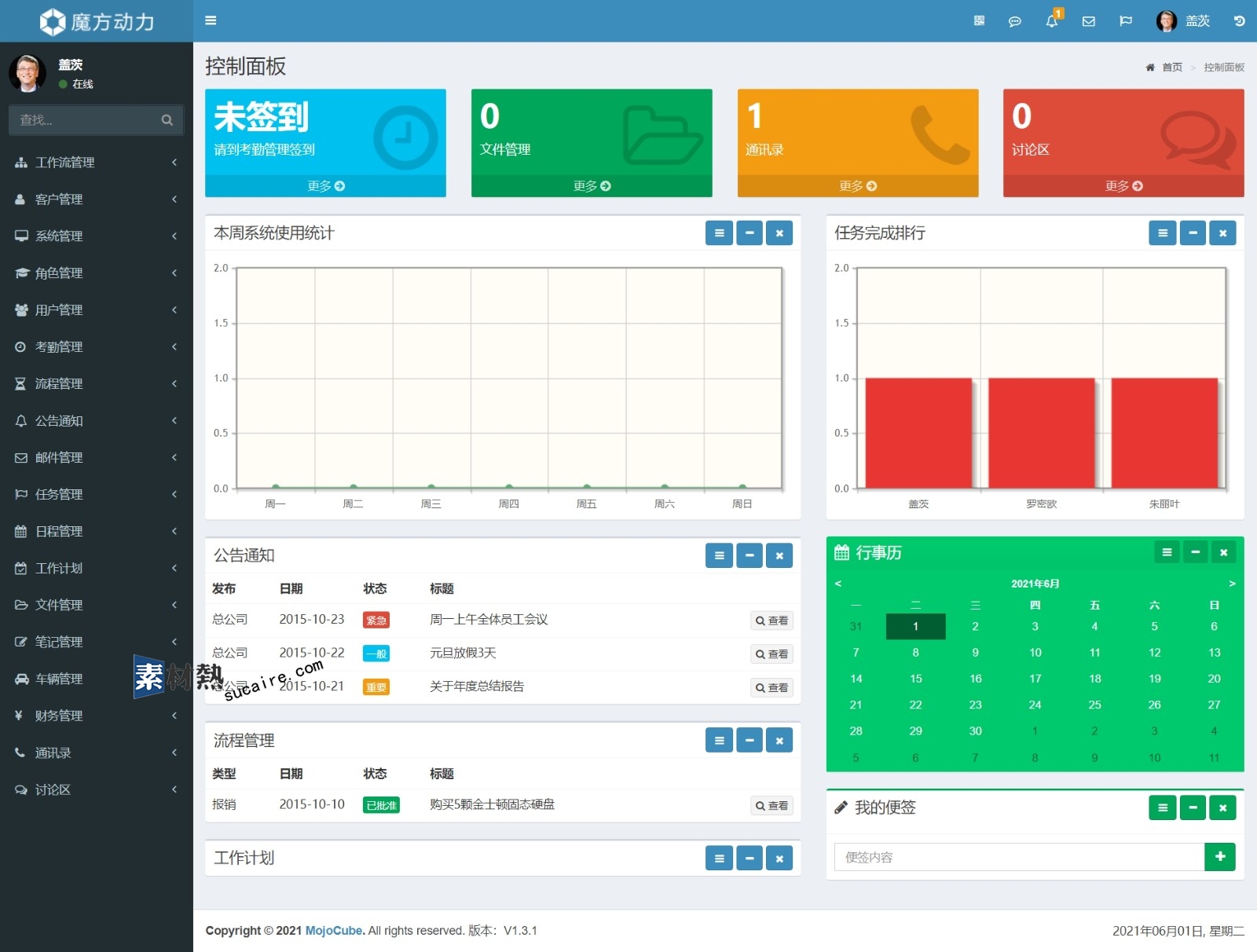Click the search magnifier in sidebar
Viewport: 1257px width, 952px height.
pos(167,120)
